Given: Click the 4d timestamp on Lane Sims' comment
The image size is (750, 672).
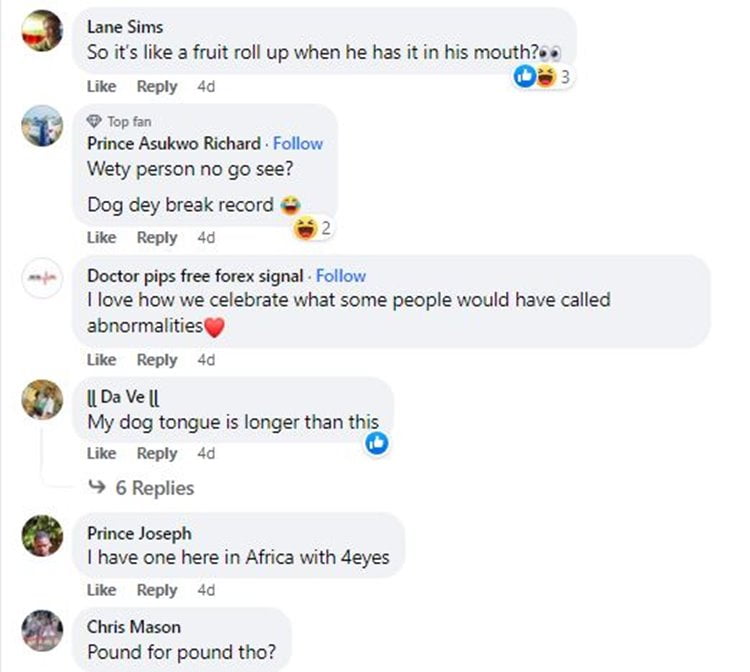Looking at the screenshot, I should coord(206,87).
